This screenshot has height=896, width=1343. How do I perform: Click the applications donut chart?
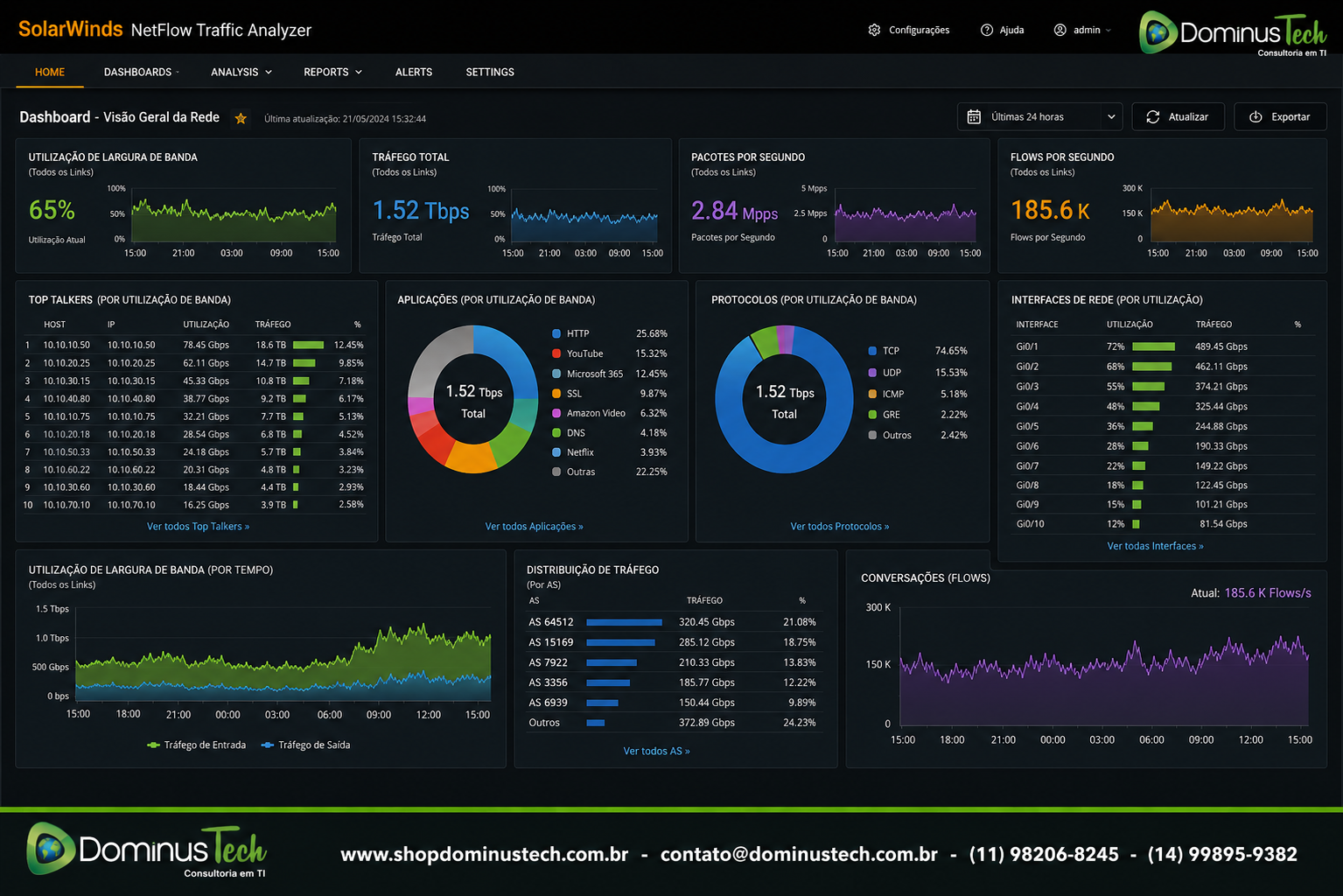pos(473,399)
